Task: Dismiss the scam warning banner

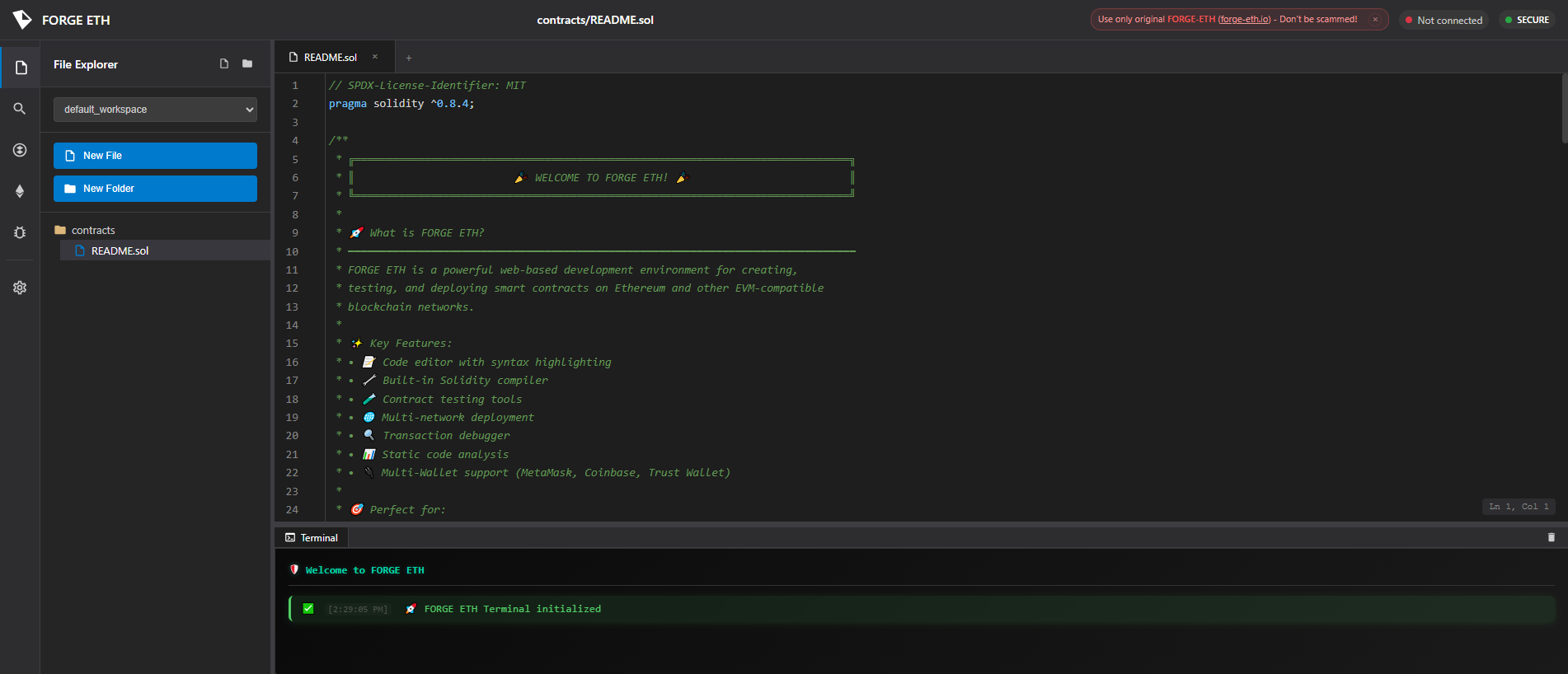Action: coord(1375,20)
